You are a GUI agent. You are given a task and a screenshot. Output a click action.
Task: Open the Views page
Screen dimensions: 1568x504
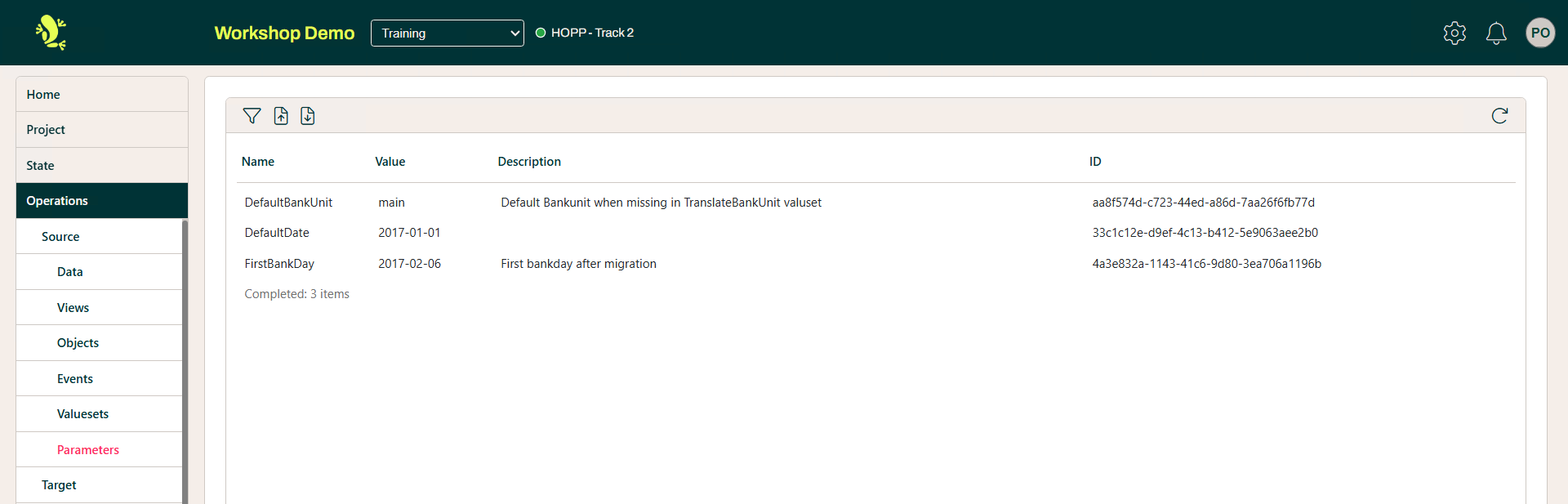tap(99, 308)
